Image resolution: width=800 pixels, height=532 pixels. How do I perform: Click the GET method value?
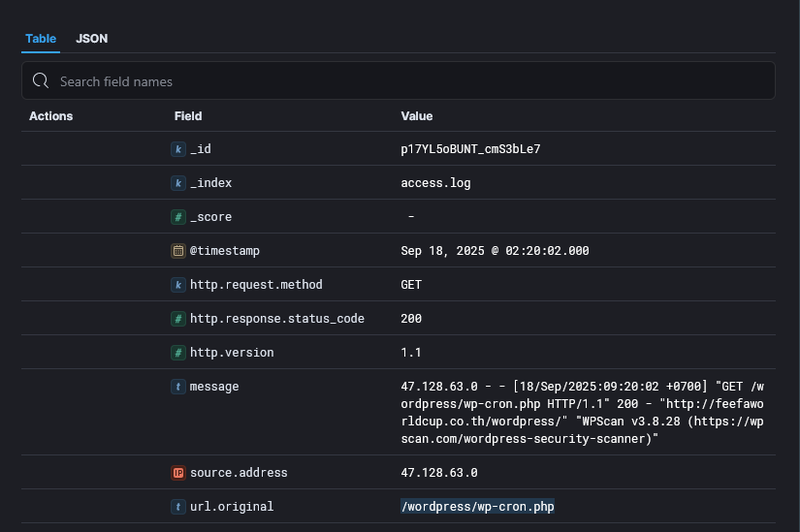[411, 285]
